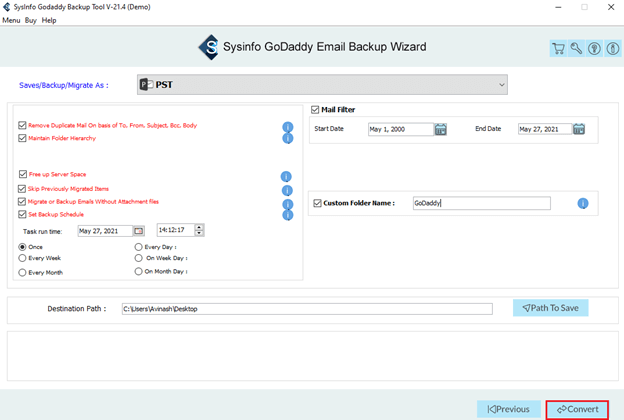Open the Start Date calendar picker

pos(441,129)
